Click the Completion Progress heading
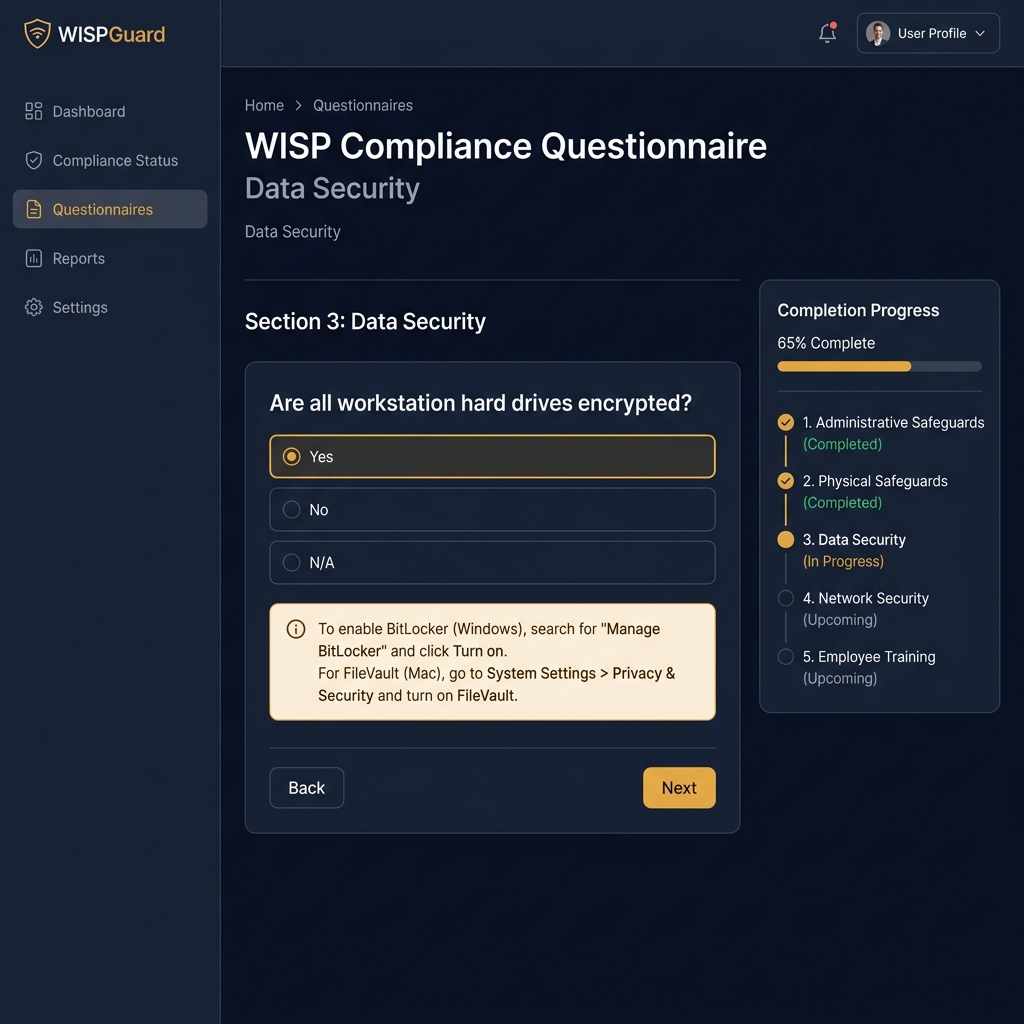 (858, 310)
